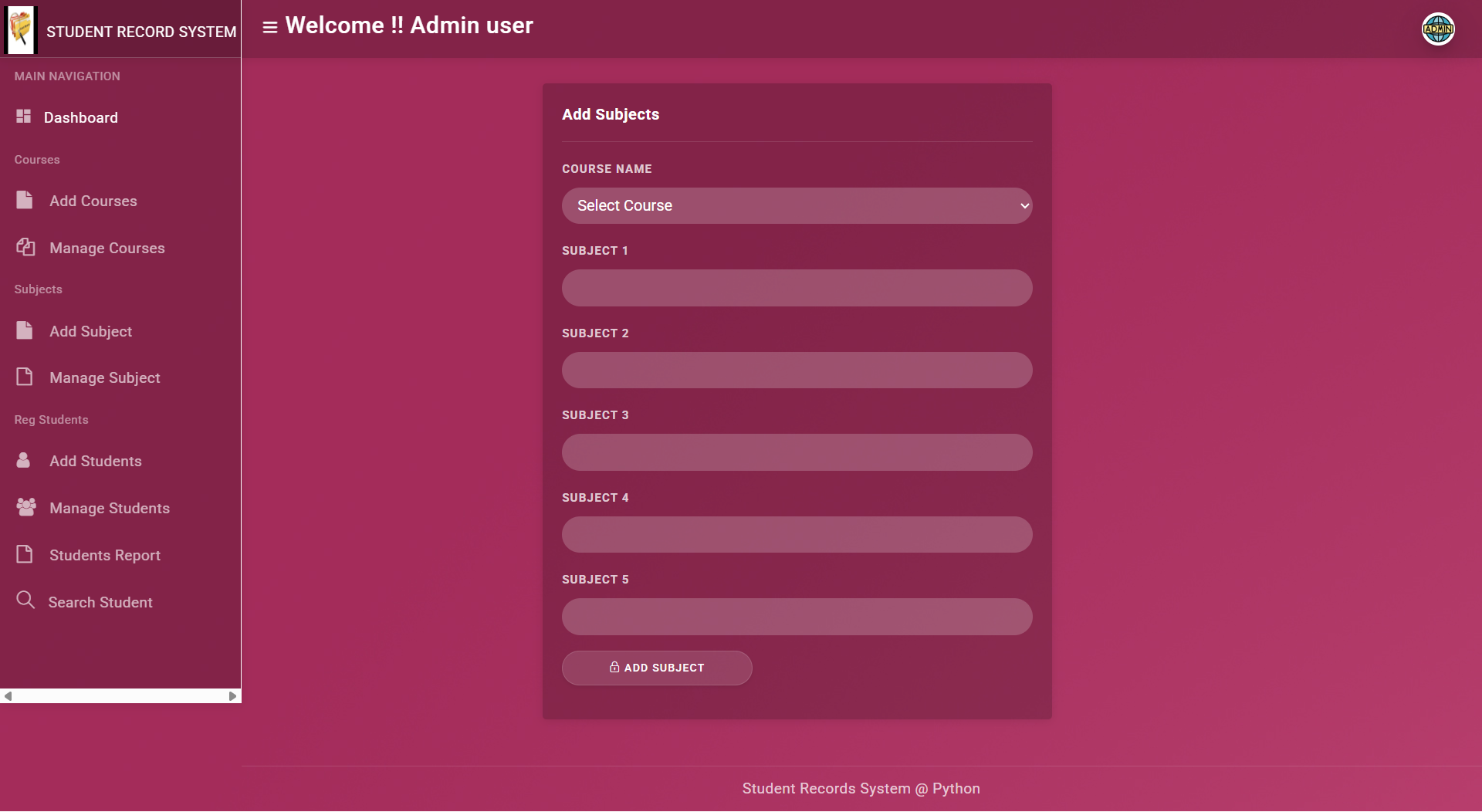Focus the Subject 4 input field
Image resolution: width=1482 pixels, height=812 pixels.
(797, 534)
